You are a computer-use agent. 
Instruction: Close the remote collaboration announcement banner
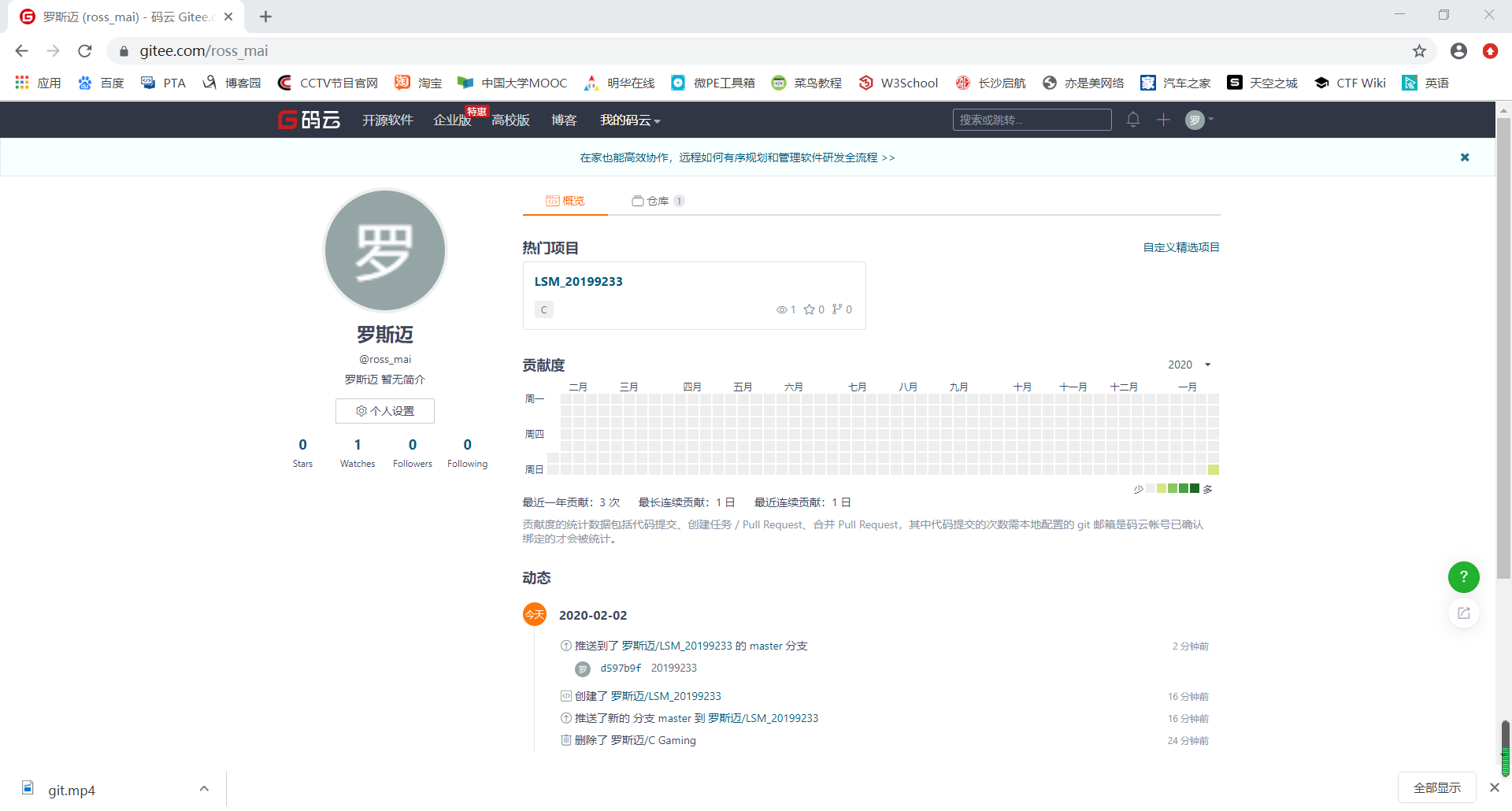tap(1465, 157)
